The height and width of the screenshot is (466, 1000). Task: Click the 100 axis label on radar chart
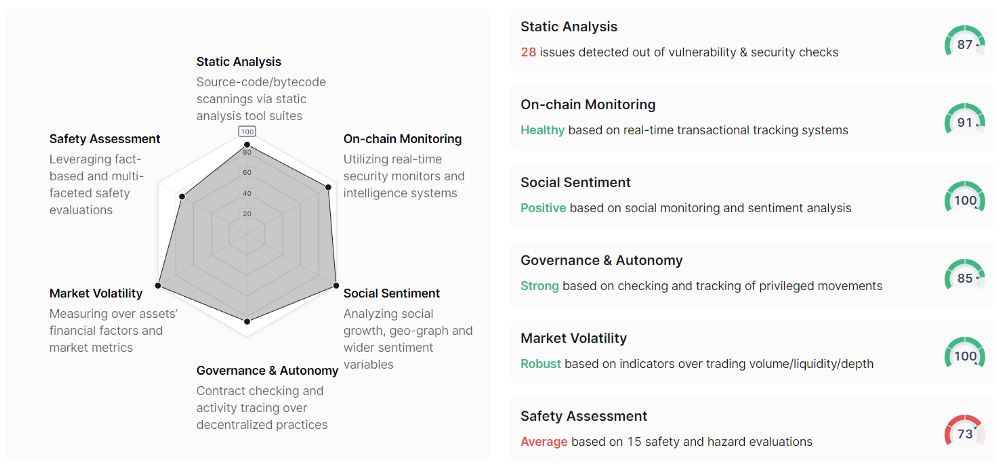pos(247,131)
